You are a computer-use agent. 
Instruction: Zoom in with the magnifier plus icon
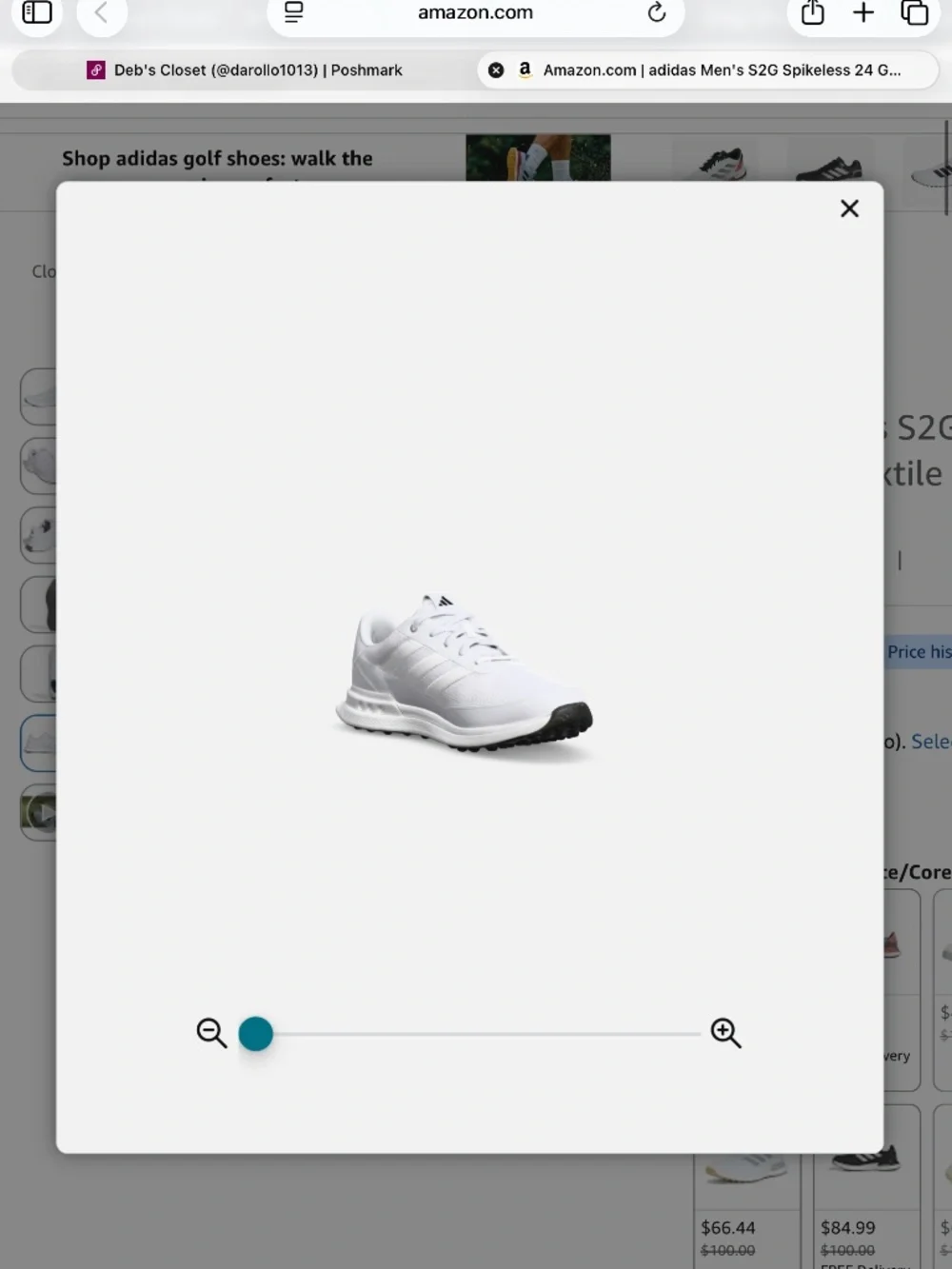pyautogui.click(x=725, y=1033)
